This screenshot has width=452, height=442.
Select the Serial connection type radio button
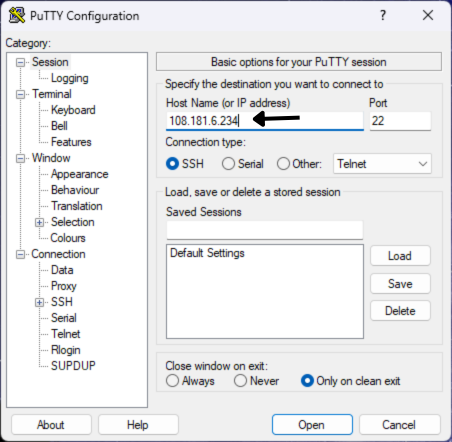pyautogui.click(x=228, y=164)
